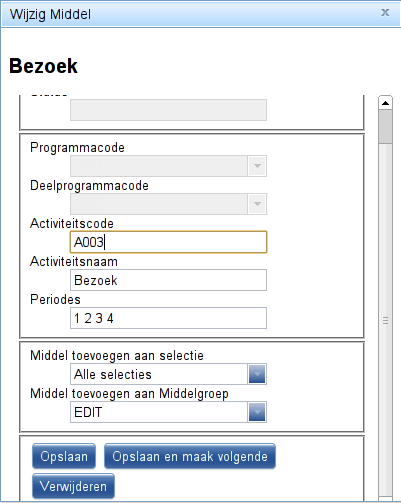The height and width of the screenshot is (503, 401).
Task: Open the Deelprogrammacode dropdown arrow
Action: (257, 204)
